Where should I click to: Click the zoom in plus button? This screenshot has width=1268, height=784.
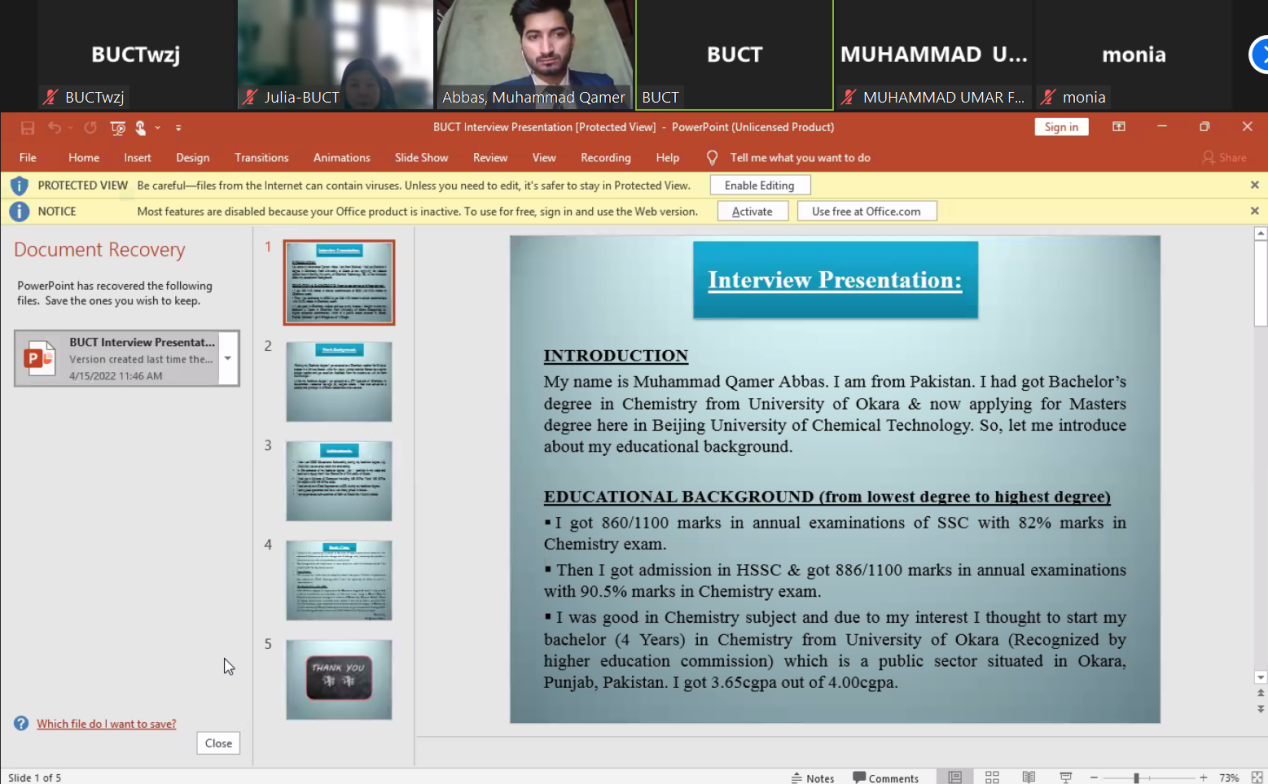(1203, 777)
